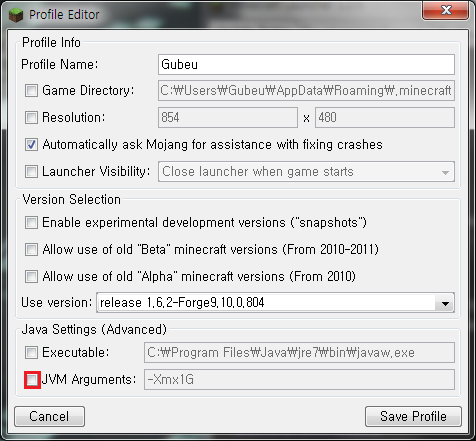Allow use of old Beta minecraft versions
Screen dimensions: 476x441
pyautogui.click(x=31, y=249)
